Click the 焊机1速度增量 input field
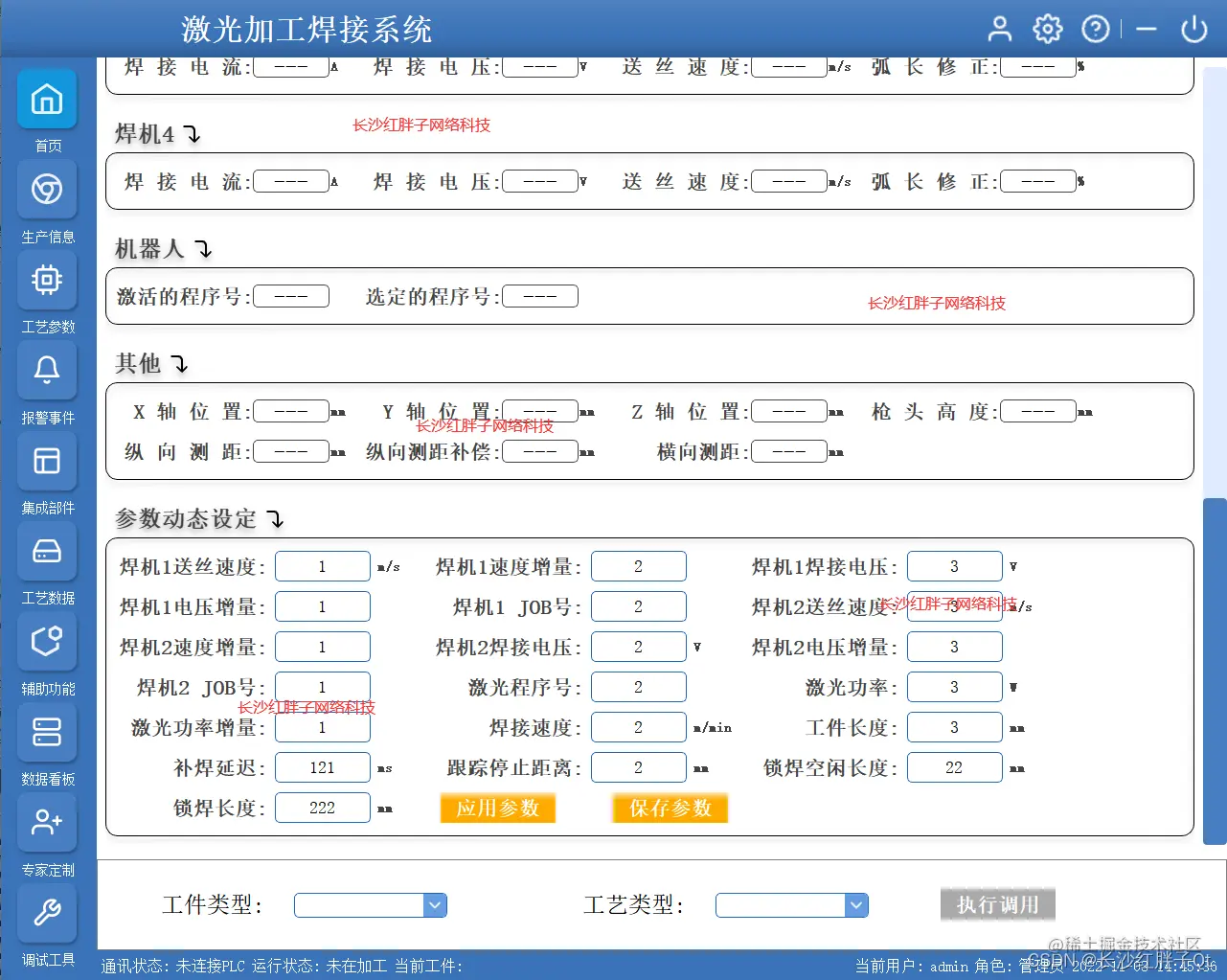The image size is (1227, 980). 639,566
